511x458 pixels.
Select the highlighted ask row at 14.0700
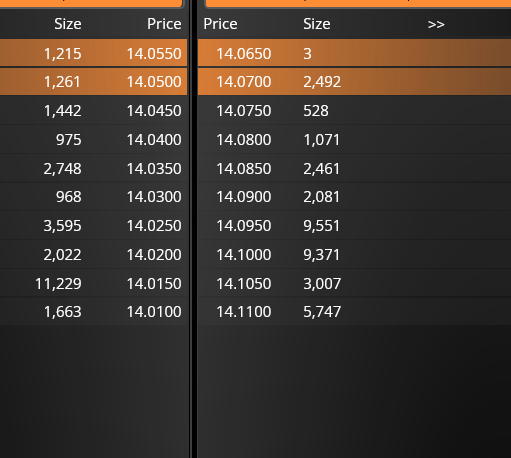pyautogui.click(x=354, y=82)
